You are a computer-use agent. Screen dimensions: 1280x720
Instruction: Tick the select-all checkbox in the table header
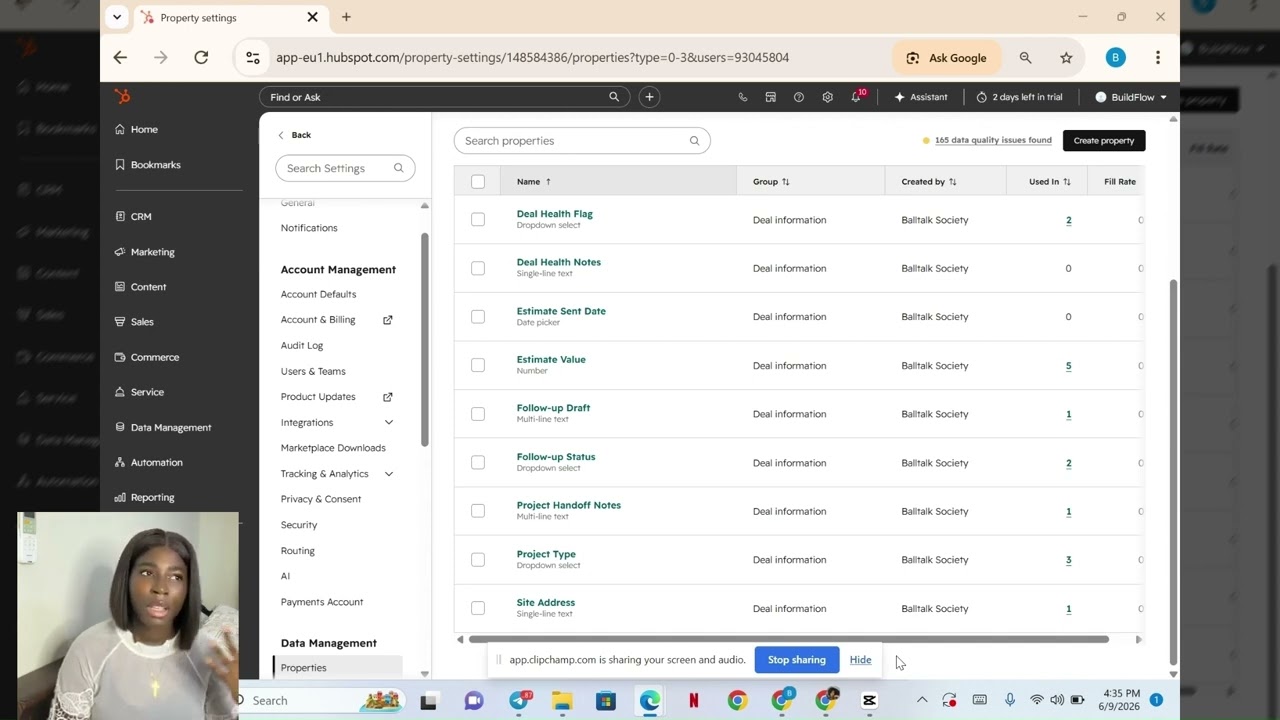click(x=478, y=182)
